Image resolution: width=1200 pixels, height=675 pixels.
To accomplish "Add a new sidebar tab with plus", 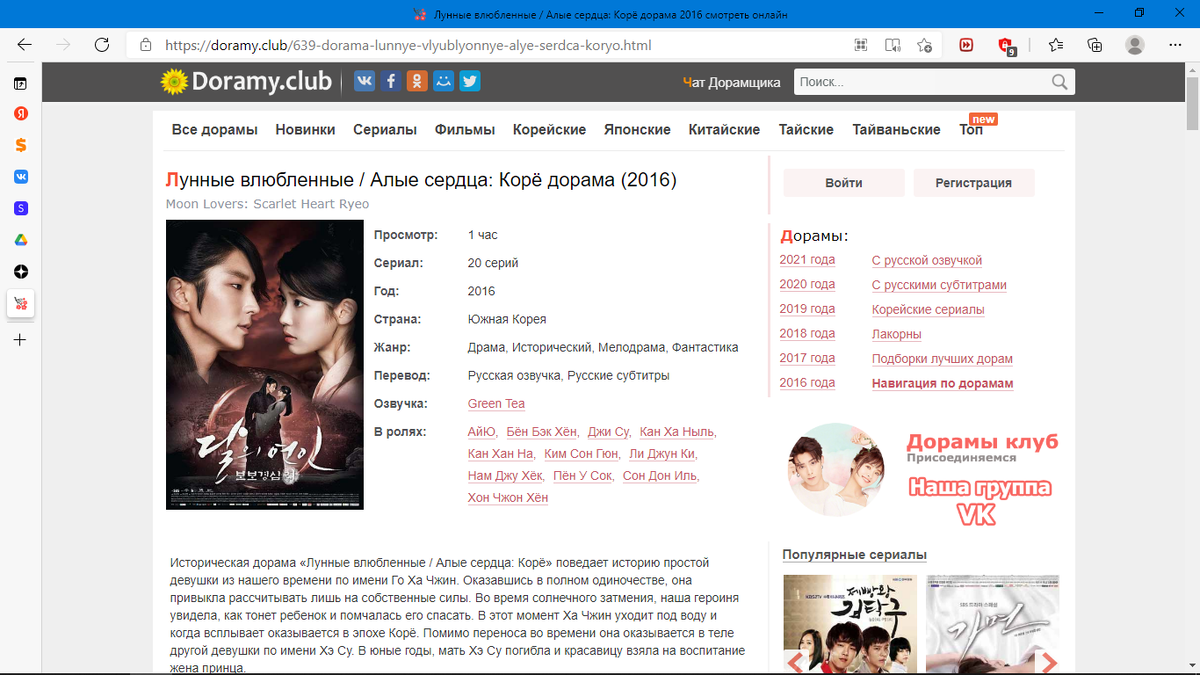I will click(20, 340).
